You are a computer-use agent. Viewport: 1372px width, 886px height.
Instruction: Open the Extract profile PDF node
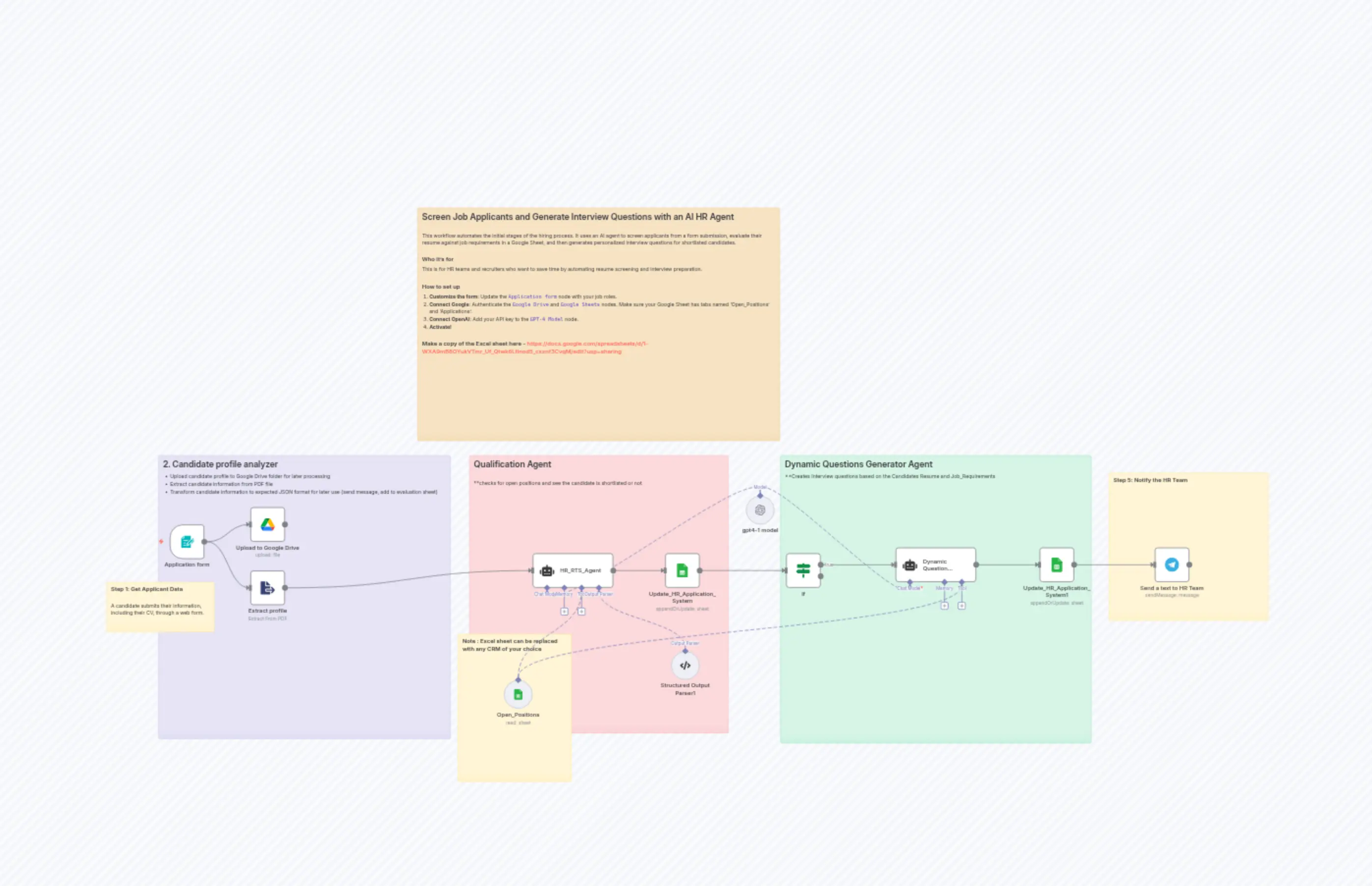(267, 589)
